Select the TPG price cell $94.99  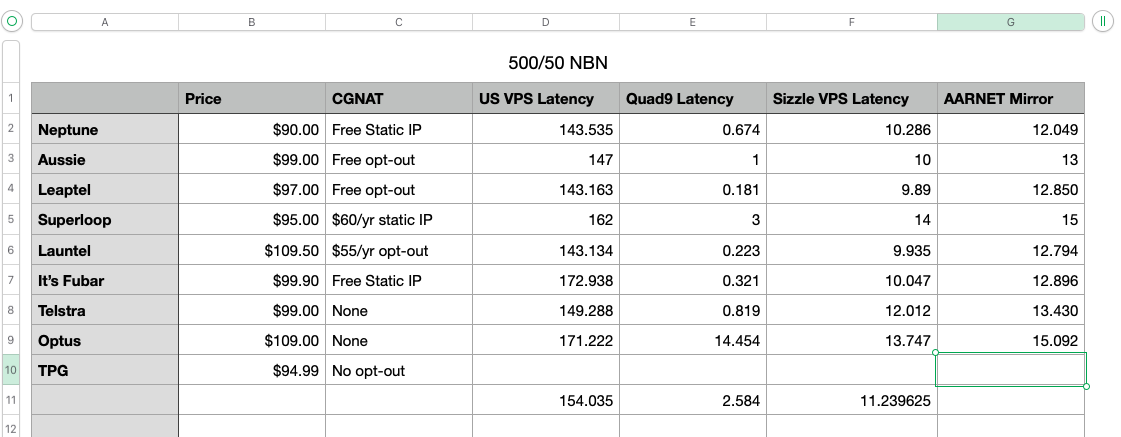252,370
